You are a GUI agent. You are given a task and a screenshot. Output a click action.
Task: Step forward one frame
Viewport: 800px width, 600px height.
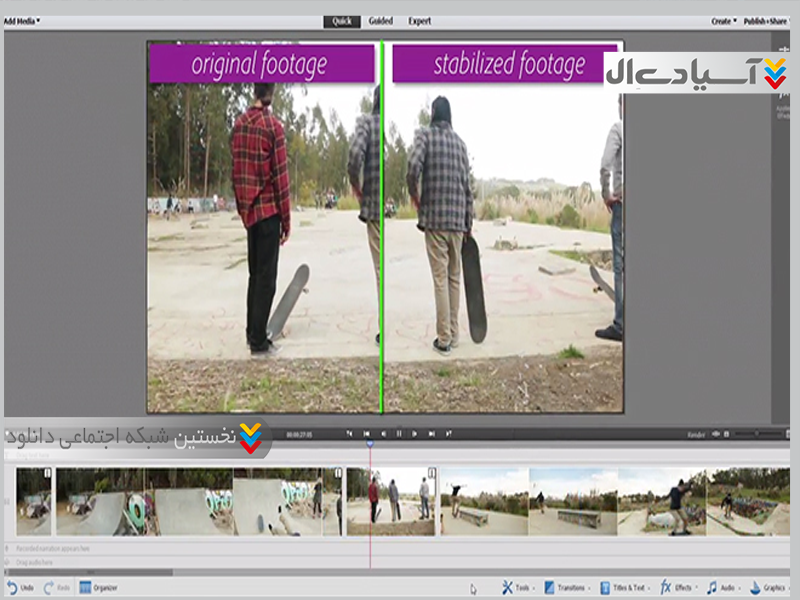pyautogui.click(x=415, y=434)
